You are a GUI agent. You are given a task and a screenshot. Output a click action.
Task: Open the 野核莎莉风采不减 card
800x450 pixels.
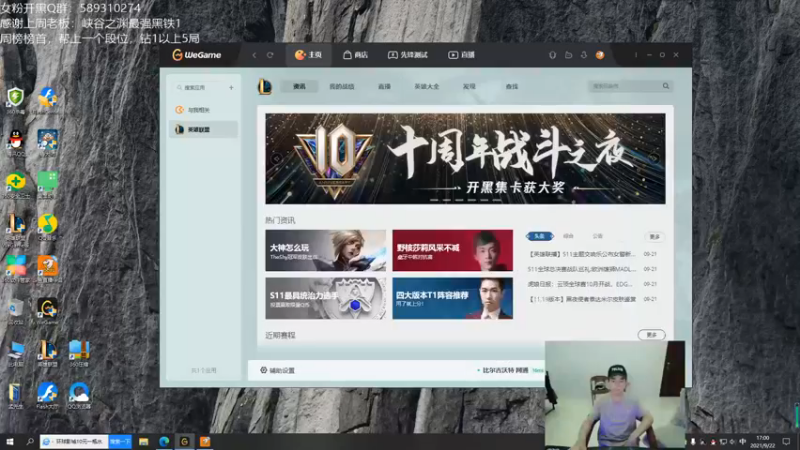click(453, 250)
